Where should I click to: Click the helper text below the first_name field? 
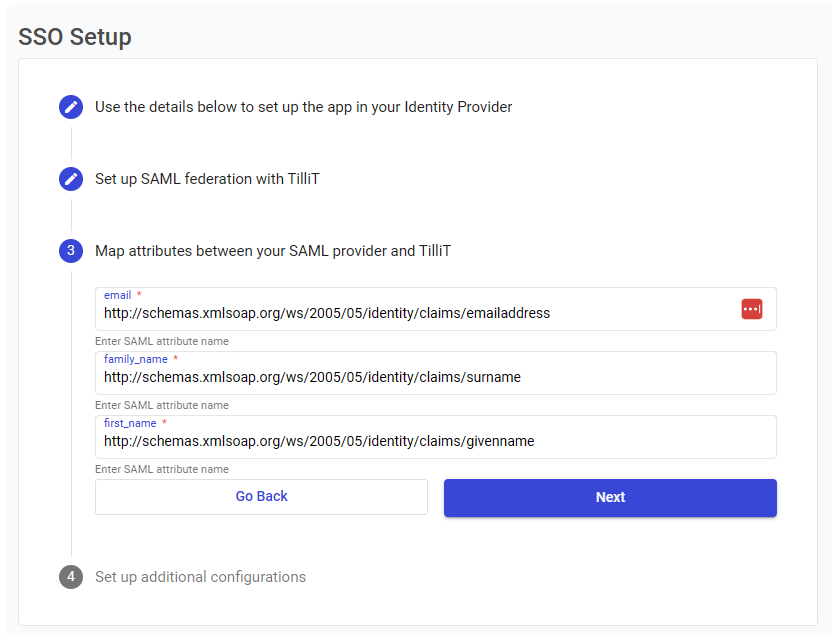click(162, 469)
